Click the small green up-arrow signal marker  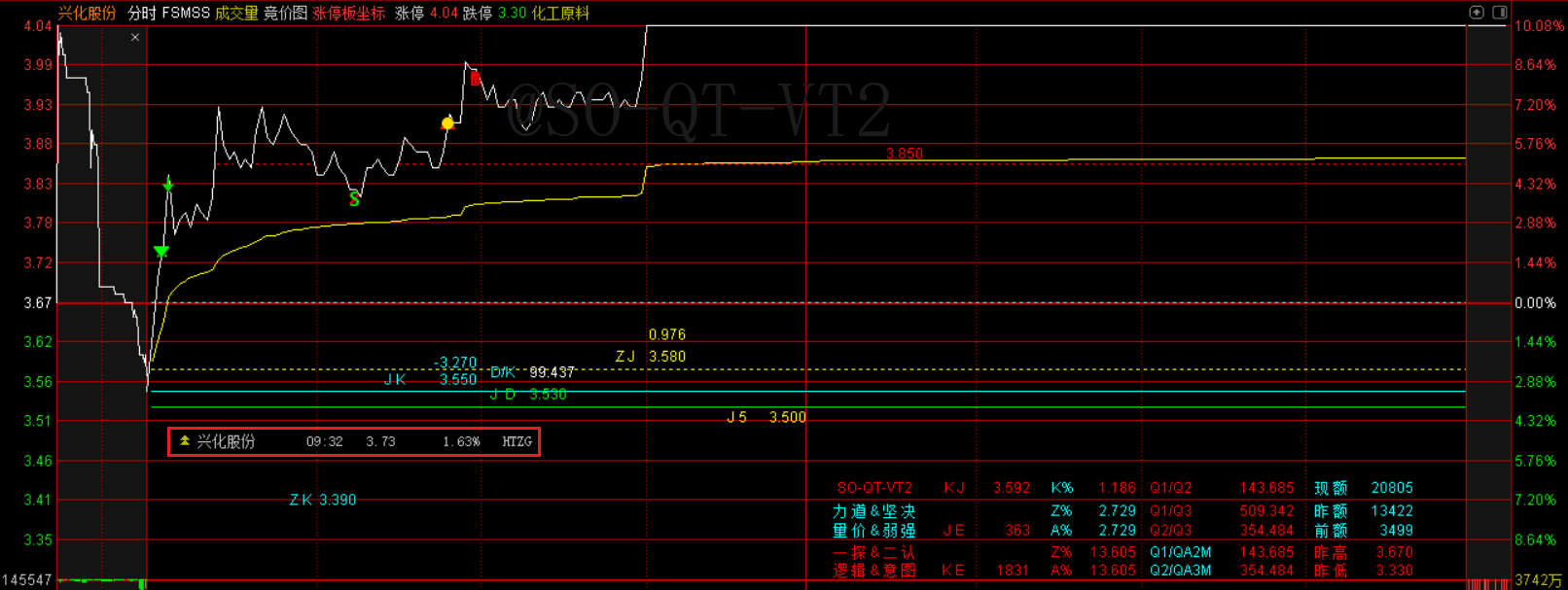click(168, 184)
